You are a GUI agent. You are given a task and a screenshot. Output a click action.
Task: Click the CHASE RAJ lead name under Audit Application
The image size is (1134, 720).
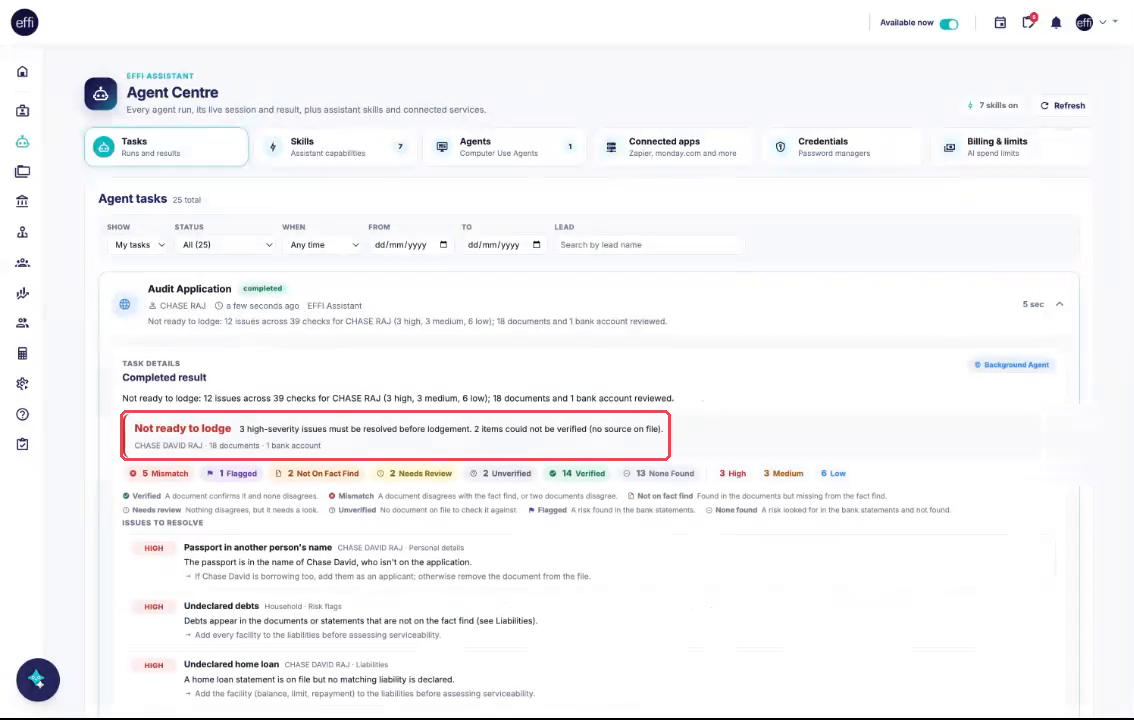tap(183, 306)
